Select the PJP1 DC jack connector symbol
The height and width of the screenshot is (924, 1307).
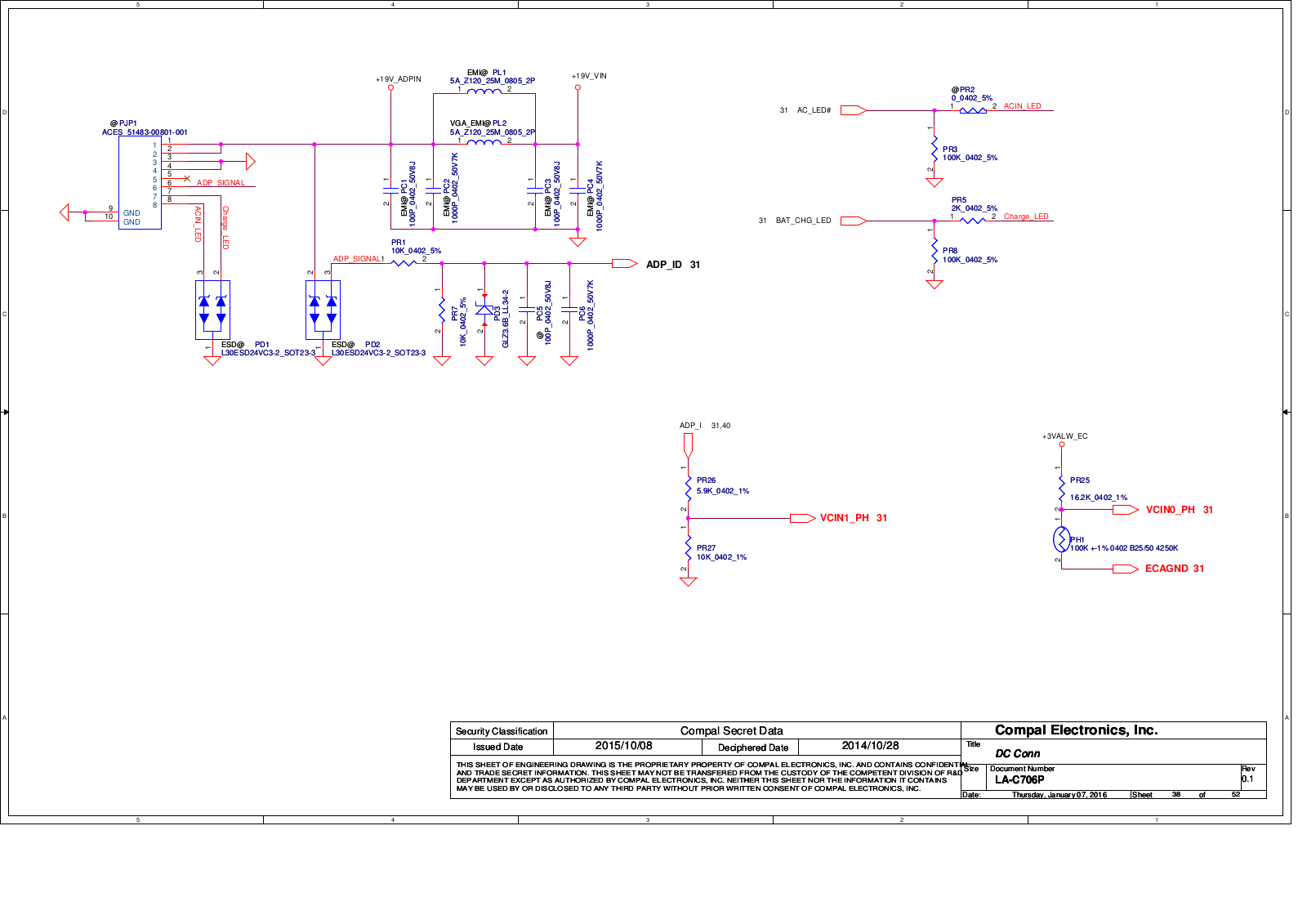pyautogui.click(x=140, y=182)
